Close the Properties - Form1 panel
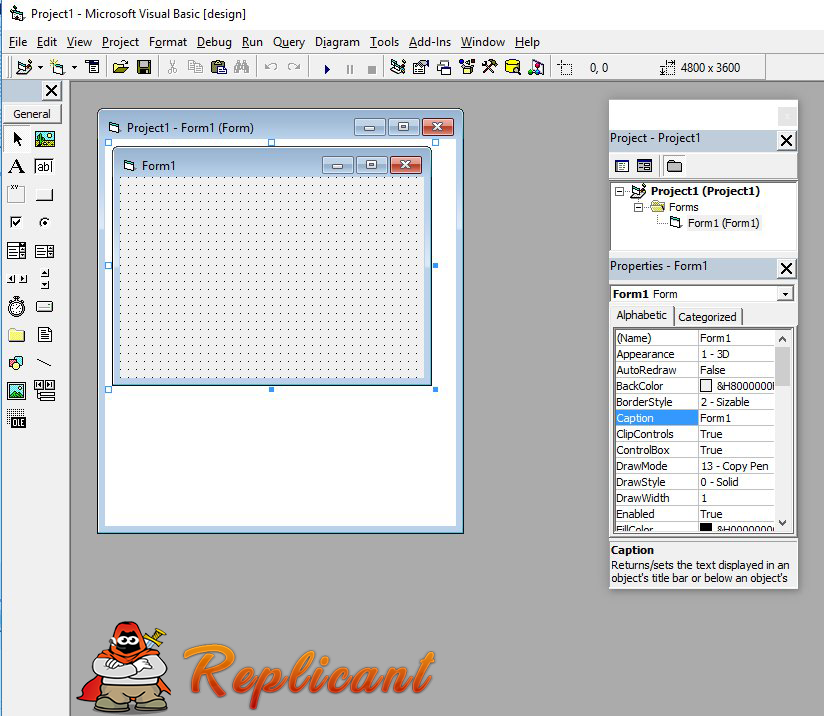The image size is (824, 716). coord(786,269)
